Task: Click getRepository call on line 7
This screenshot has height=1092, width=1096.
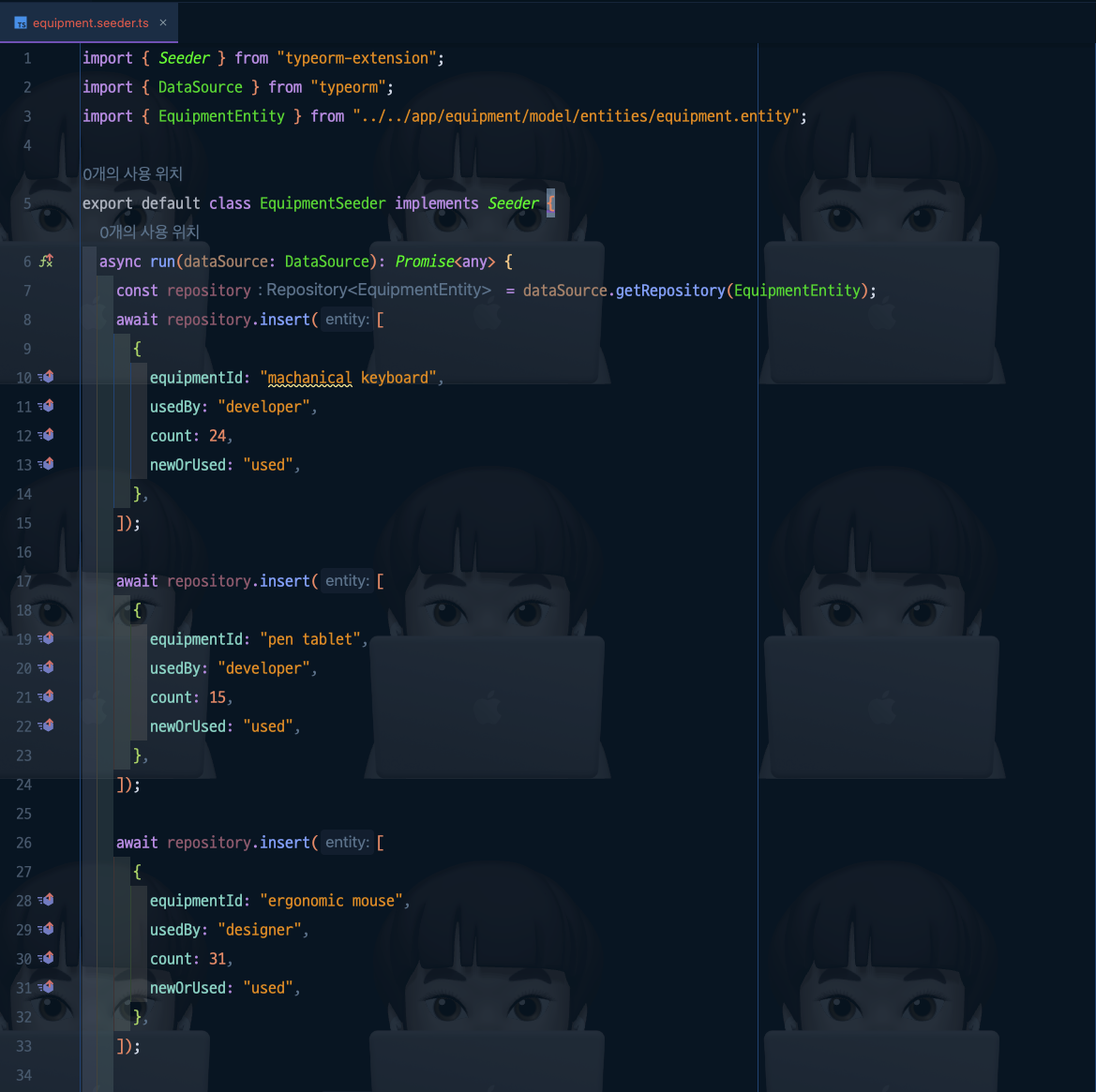Action: [670, 291]
